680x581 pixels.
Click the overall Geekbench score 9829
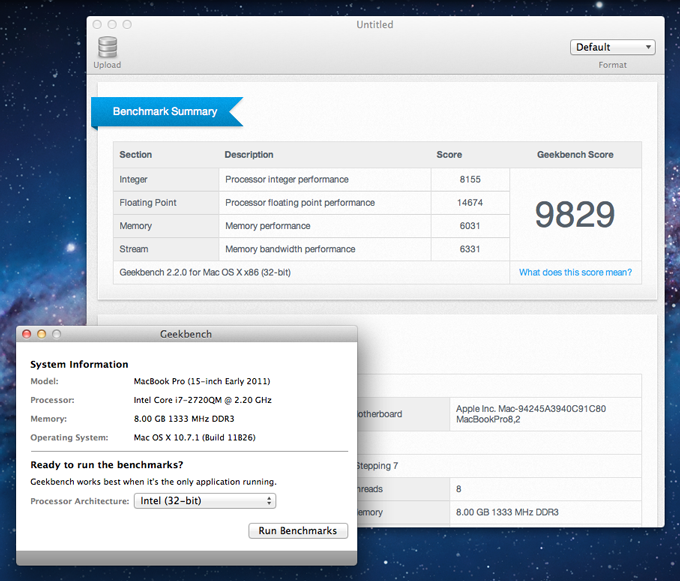(x=575, y=214)
